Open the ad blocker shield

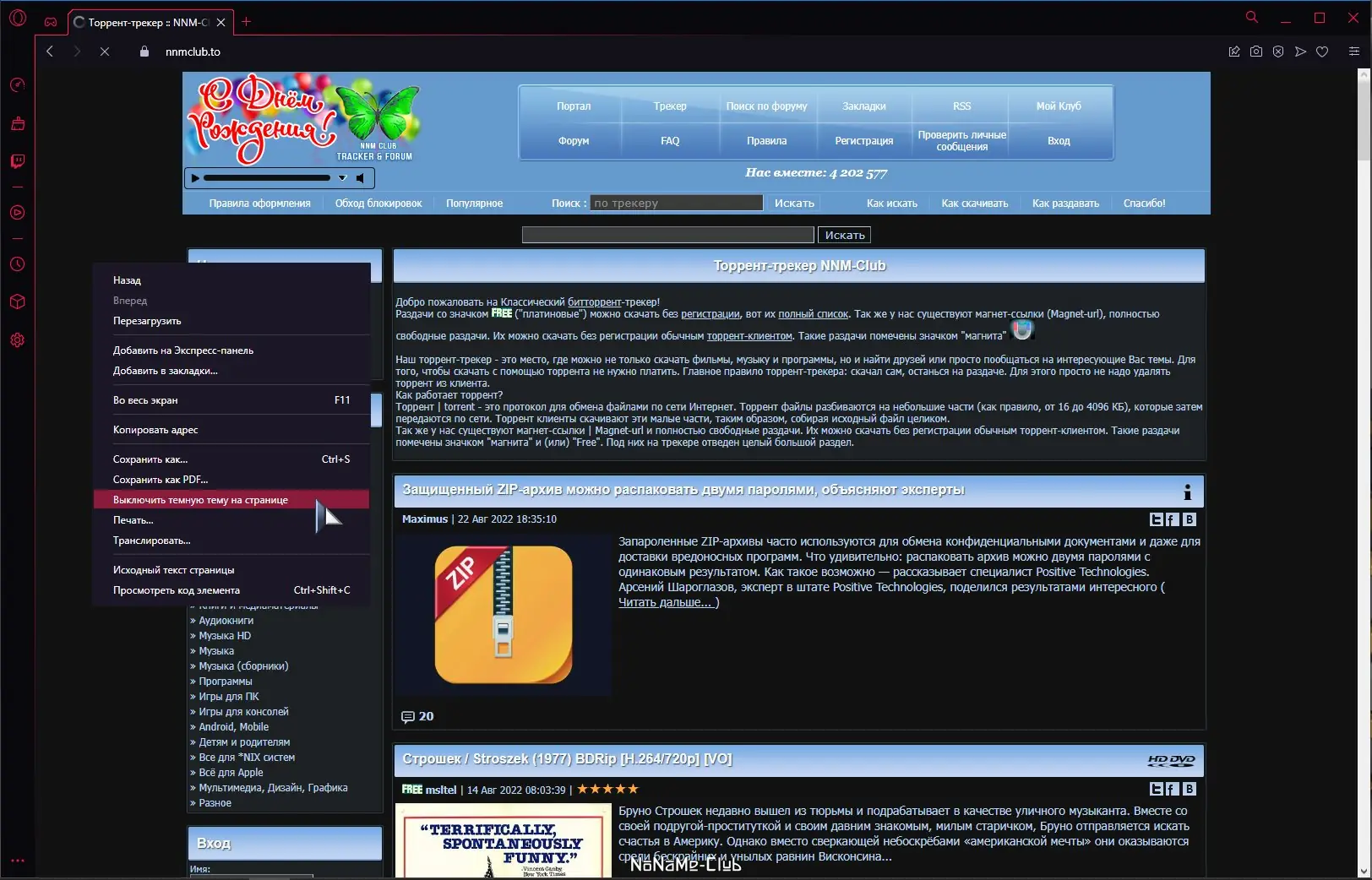pyautogui.click(x=1278, y=52)
